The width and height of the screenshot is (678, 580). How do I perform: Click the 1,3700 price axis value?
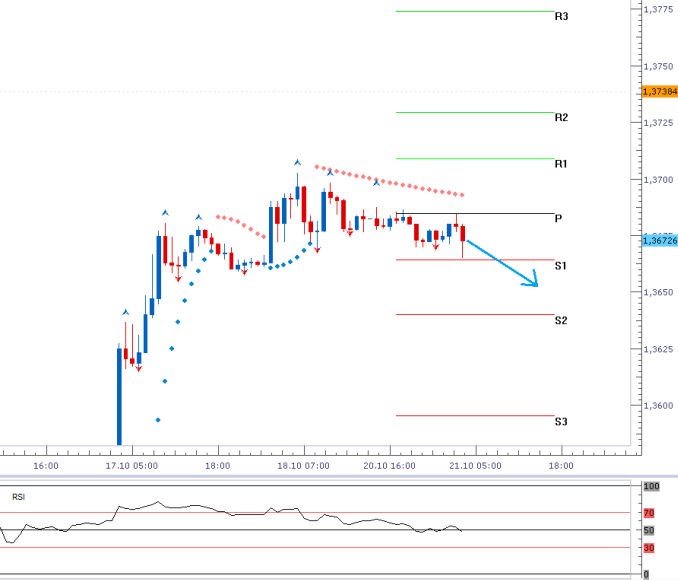(x=658, y=179)
